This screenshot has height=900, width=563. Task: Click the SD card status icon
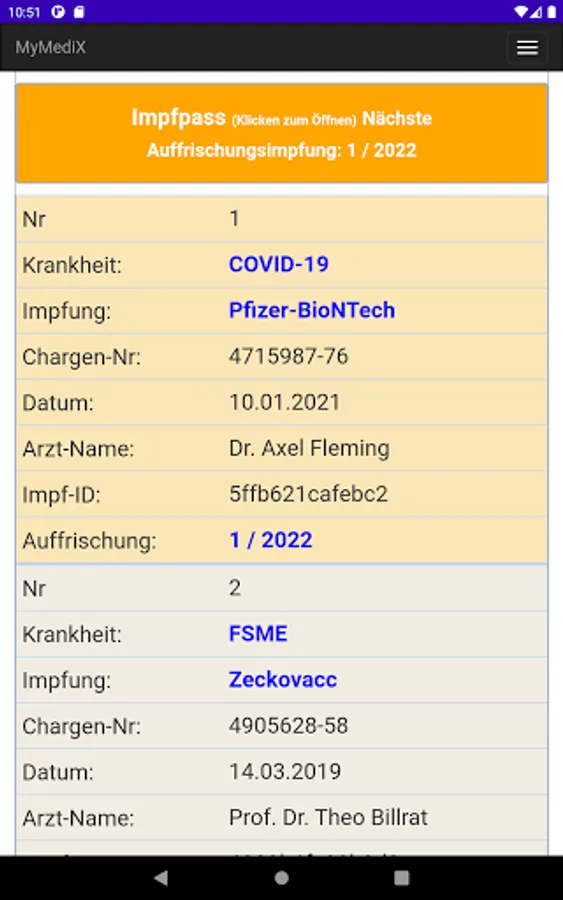[79, 11]
